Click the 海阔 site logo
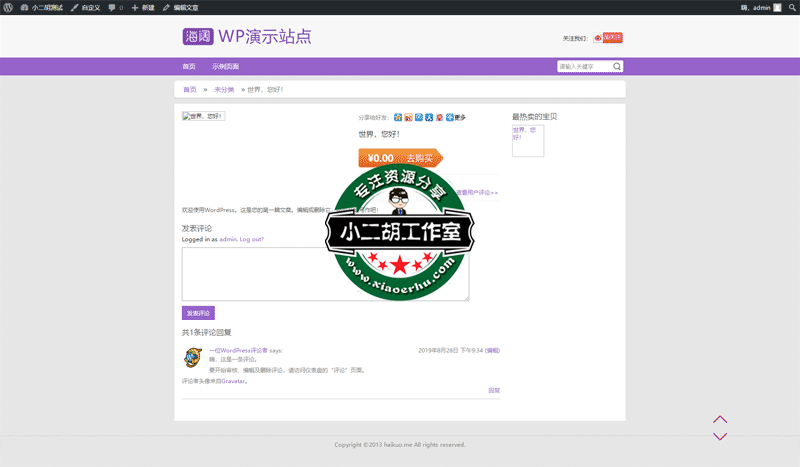The height and width of the screenshot is (467, 800). 197,37
